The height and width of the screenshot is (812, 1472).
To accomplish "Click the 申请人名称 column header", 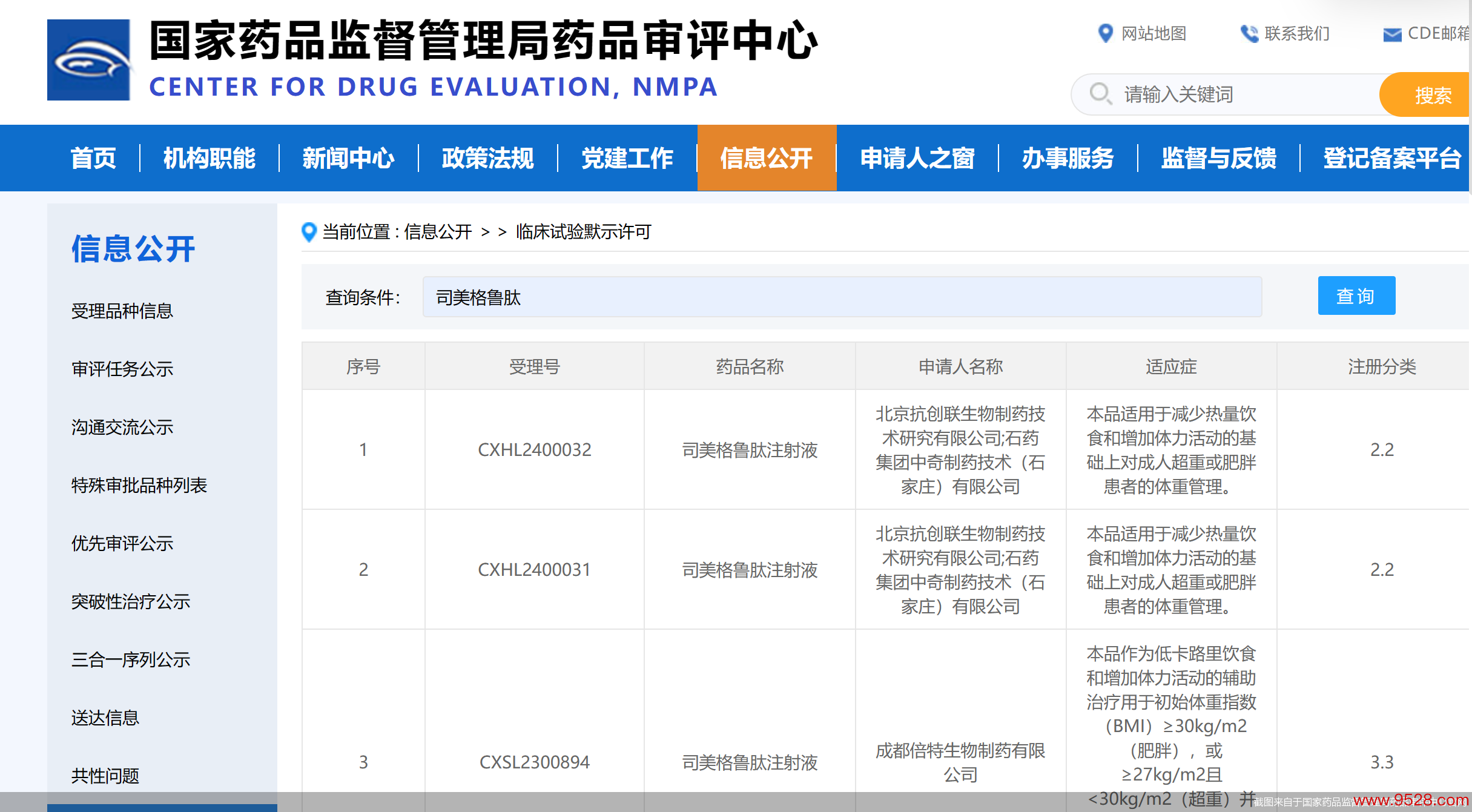I will pos(961,366).
